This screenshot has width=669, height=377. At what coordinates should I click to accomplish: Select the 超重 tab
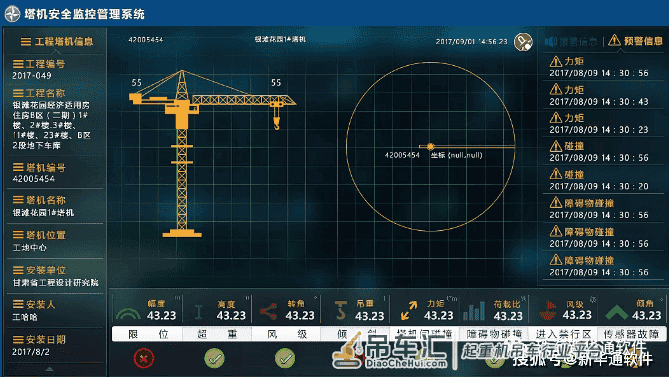click(217, 334)
